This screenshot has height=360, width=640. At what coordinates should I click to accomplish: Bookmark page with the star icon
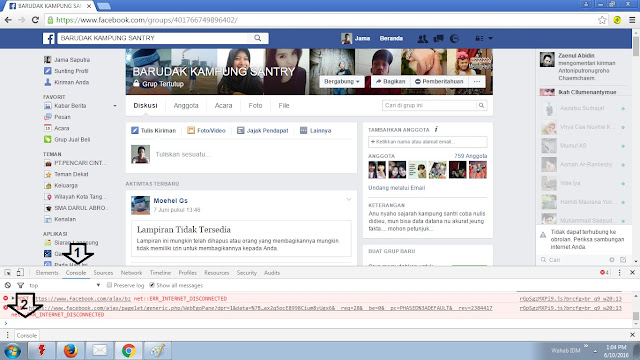tap(602, 20)
